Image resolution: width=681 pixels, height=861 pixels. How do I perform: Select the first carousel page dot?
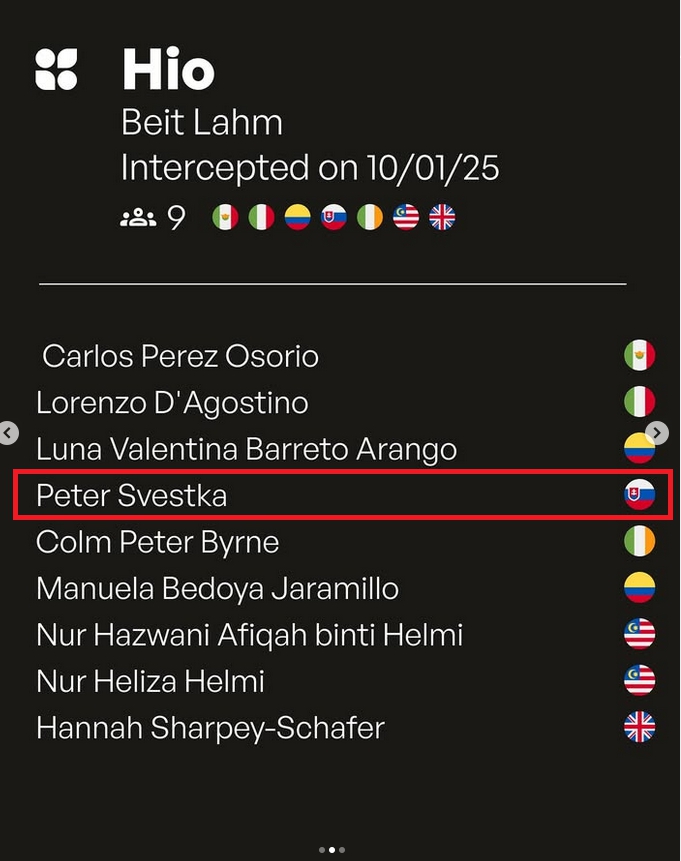tap(322, 850)
